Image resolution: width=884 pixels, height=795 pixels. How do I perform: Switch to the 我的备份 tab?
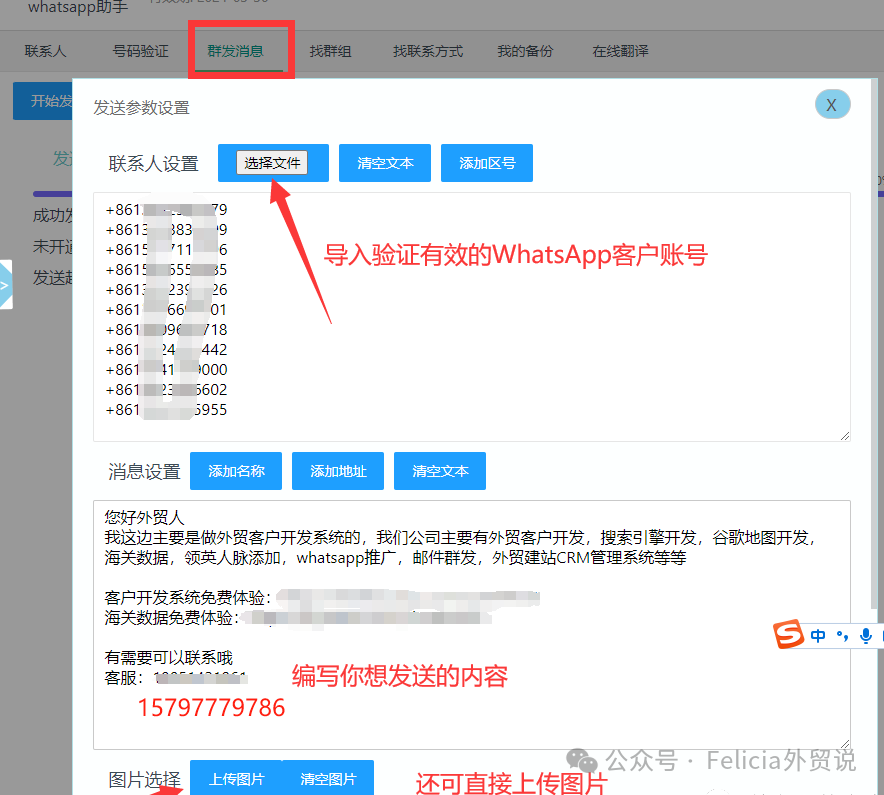[x=525, y=51]
